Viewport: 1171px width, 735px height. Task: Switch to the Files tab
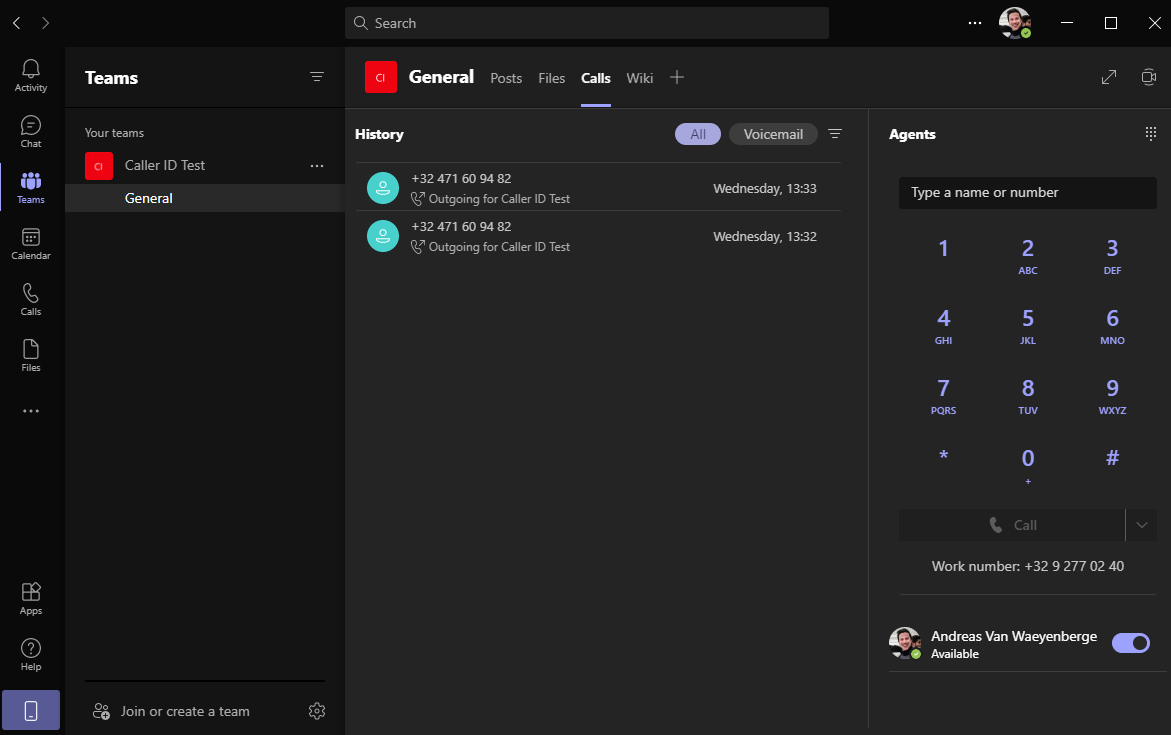pos(552,78)
